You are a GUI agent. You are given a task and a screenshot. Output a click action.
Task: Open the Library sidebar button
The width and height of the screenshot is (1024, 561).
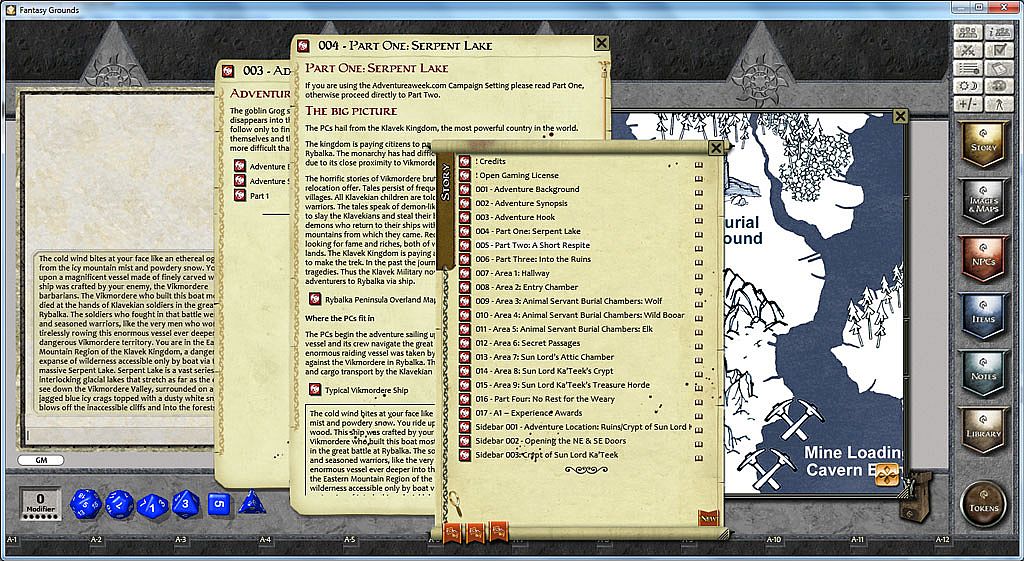pos(983,431)
